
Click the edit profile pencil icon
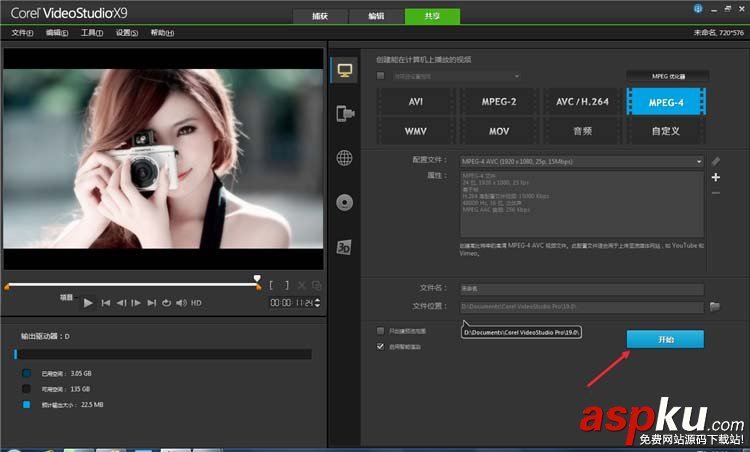[x=716, y=161]
